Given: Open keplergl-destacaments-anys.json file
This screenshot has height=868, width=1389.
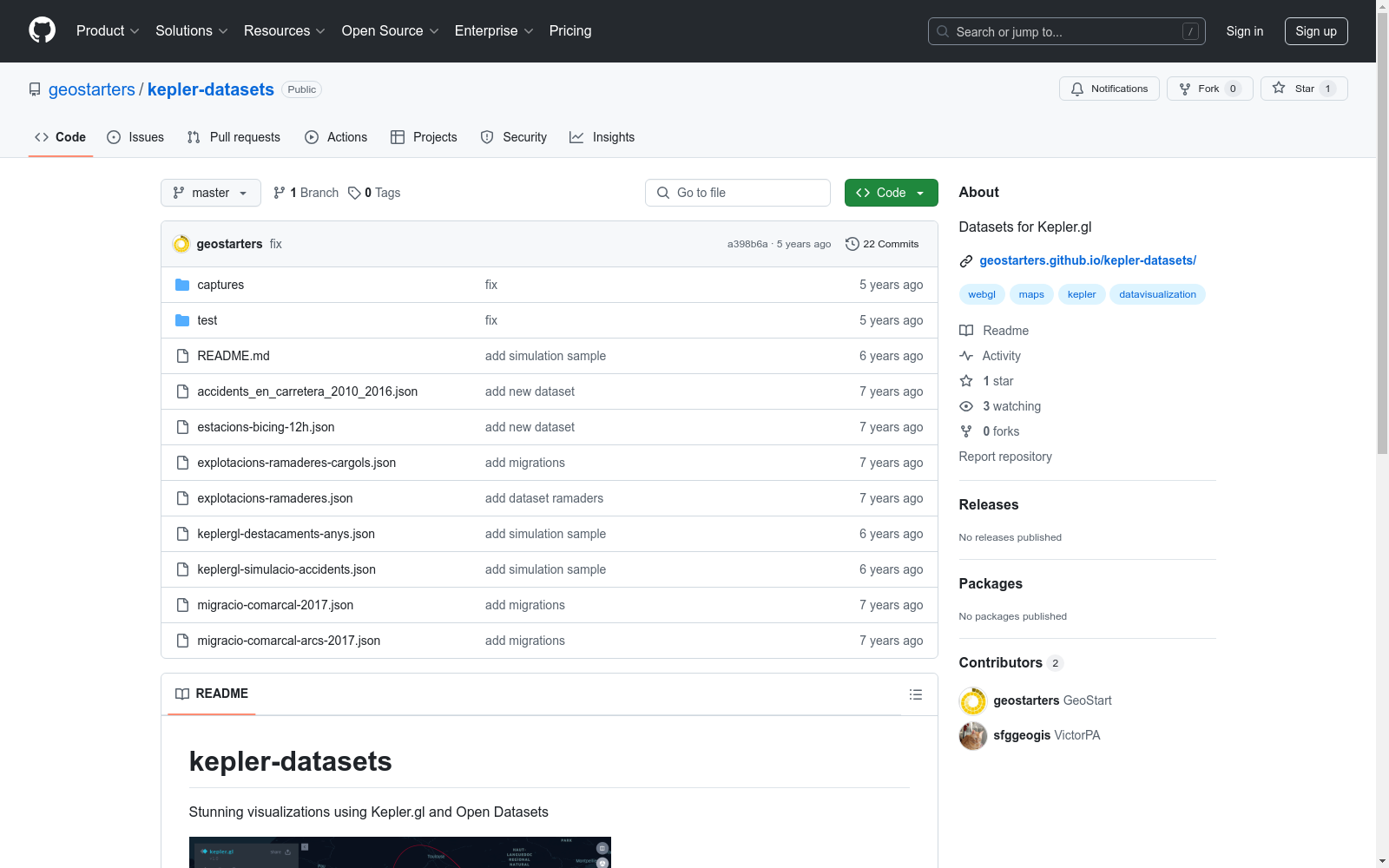Looking at the screenshot, I should (286, 534).
